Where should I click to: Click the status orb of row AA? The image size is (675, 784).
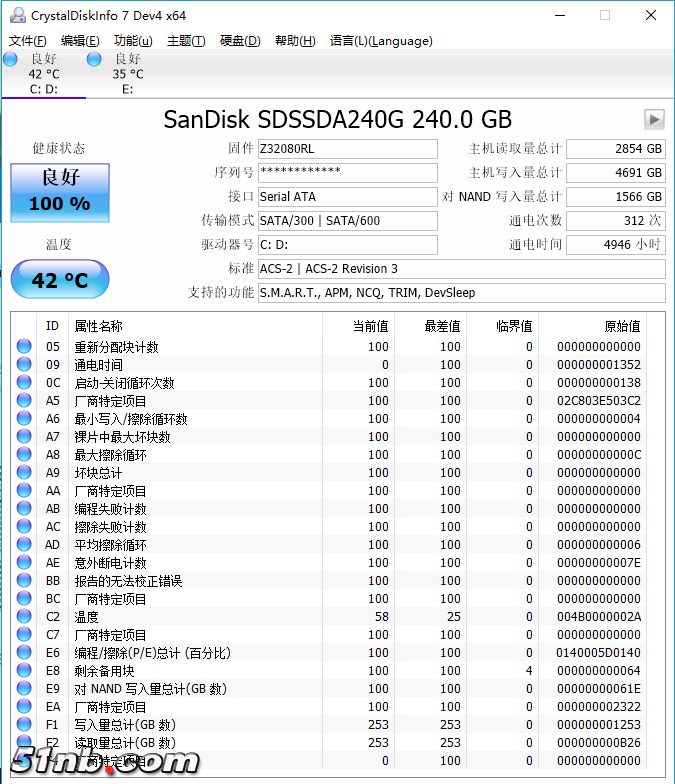point(24,490)
